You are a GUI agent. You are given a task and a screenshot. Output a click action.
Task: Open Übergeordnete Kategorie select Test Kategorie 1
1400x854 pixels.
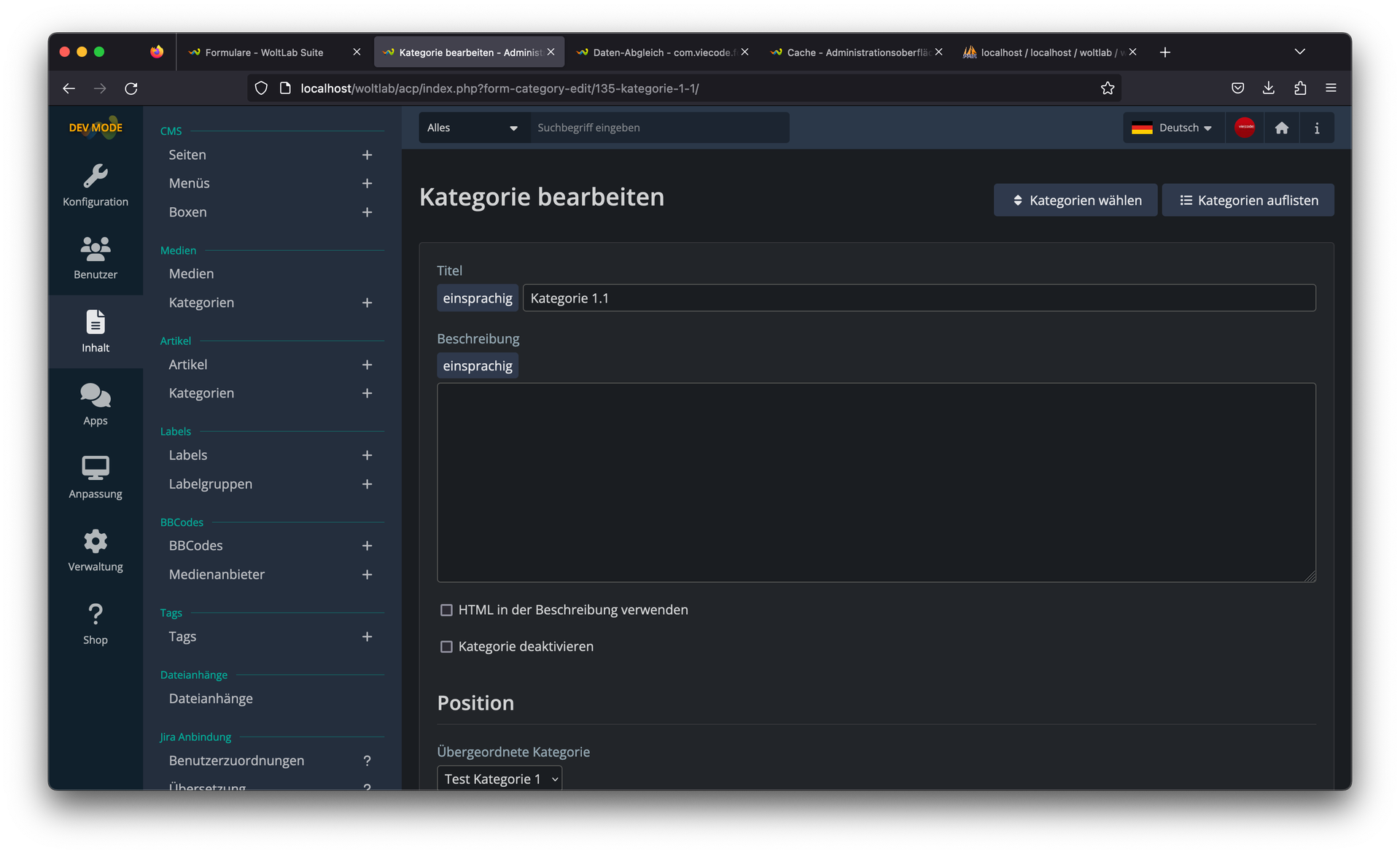tap(499, 778)
